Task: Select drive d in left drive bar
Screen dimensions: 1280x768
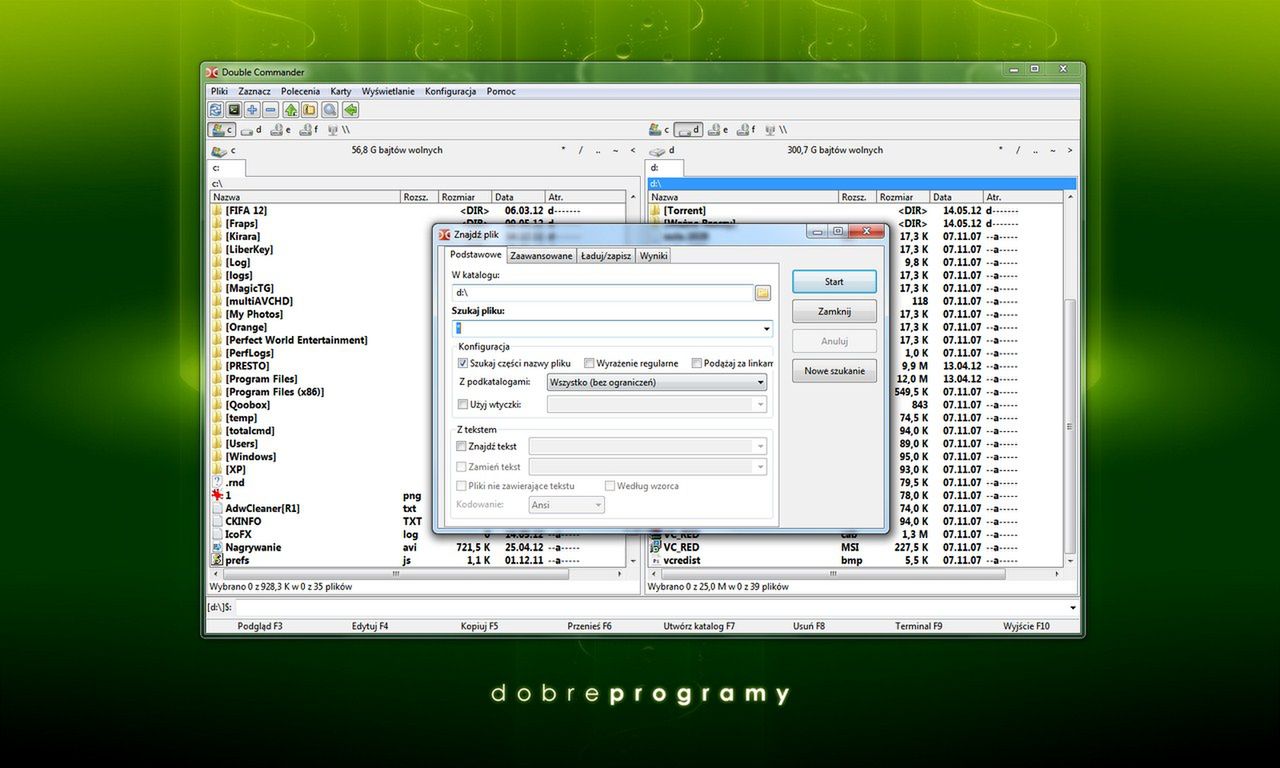Action: 251,130
